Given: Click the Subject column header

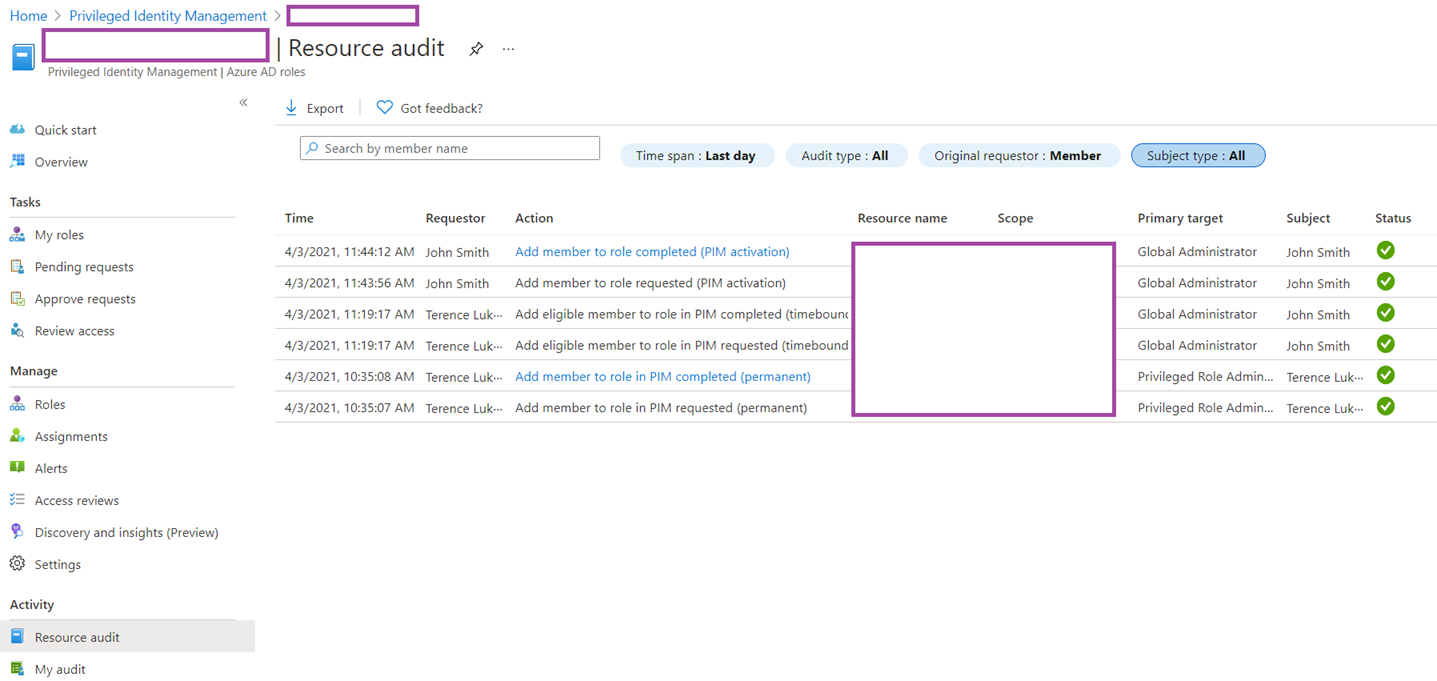Looking at the screenshot, I should [x=1308, y=218].
